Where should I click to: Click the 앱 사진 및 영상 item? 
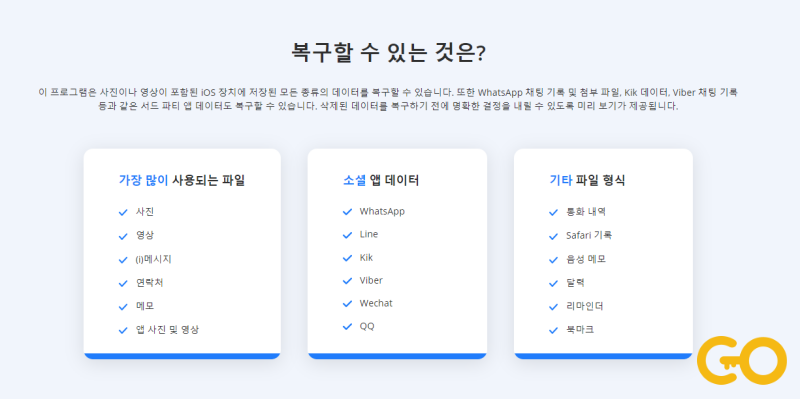167,329
